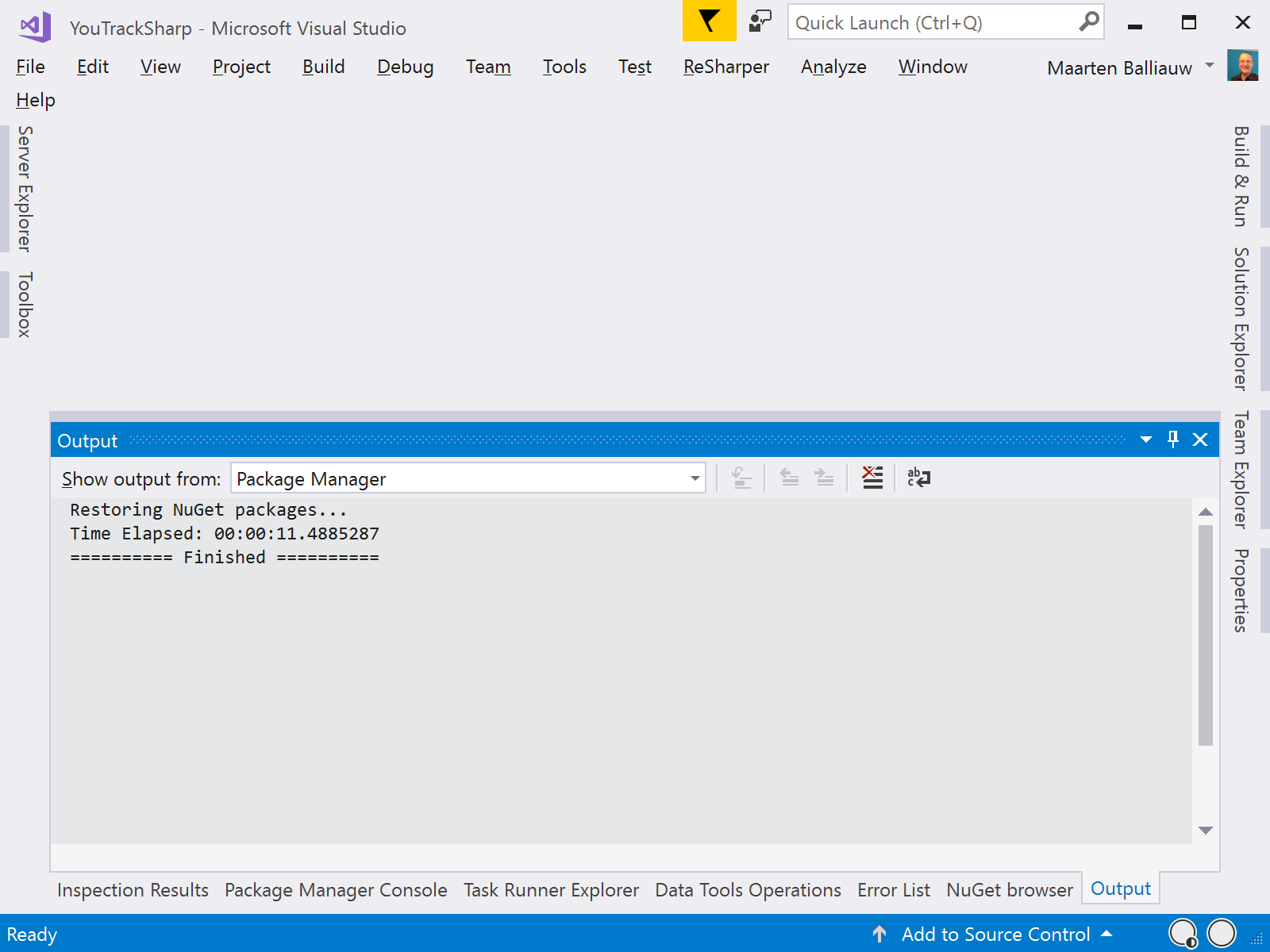Click the first circular status bar indicator
The height and width of the screenshot is (952, 1270).
[1183, 934]
